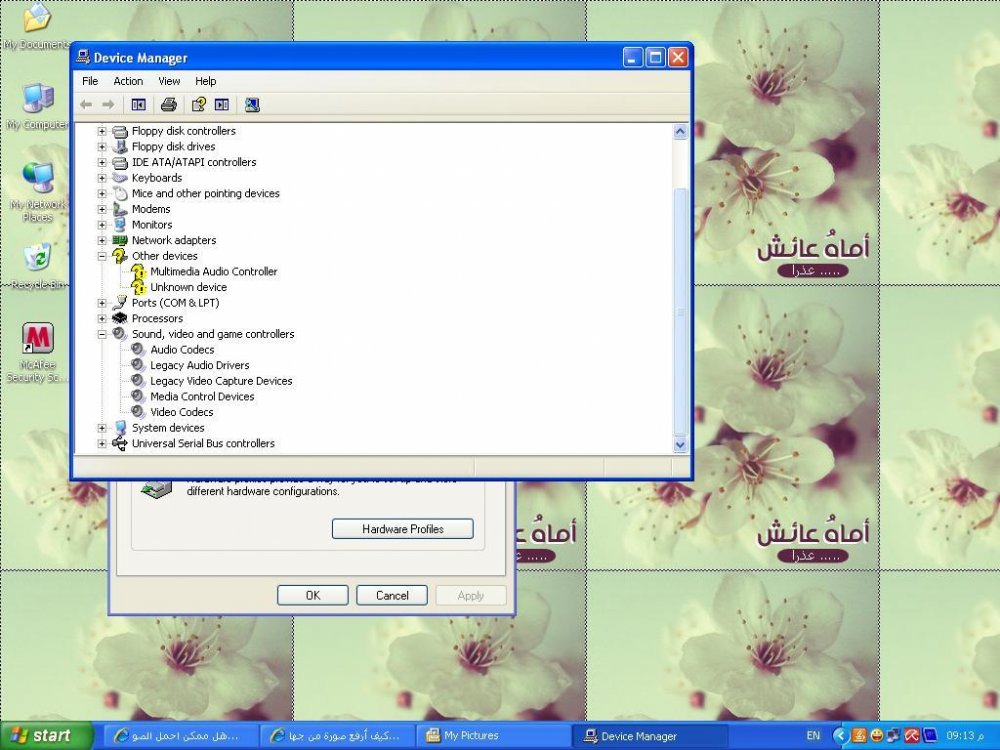
Task: Select the Legacy Video Capture Devices entry
Action: click(221, 381)
